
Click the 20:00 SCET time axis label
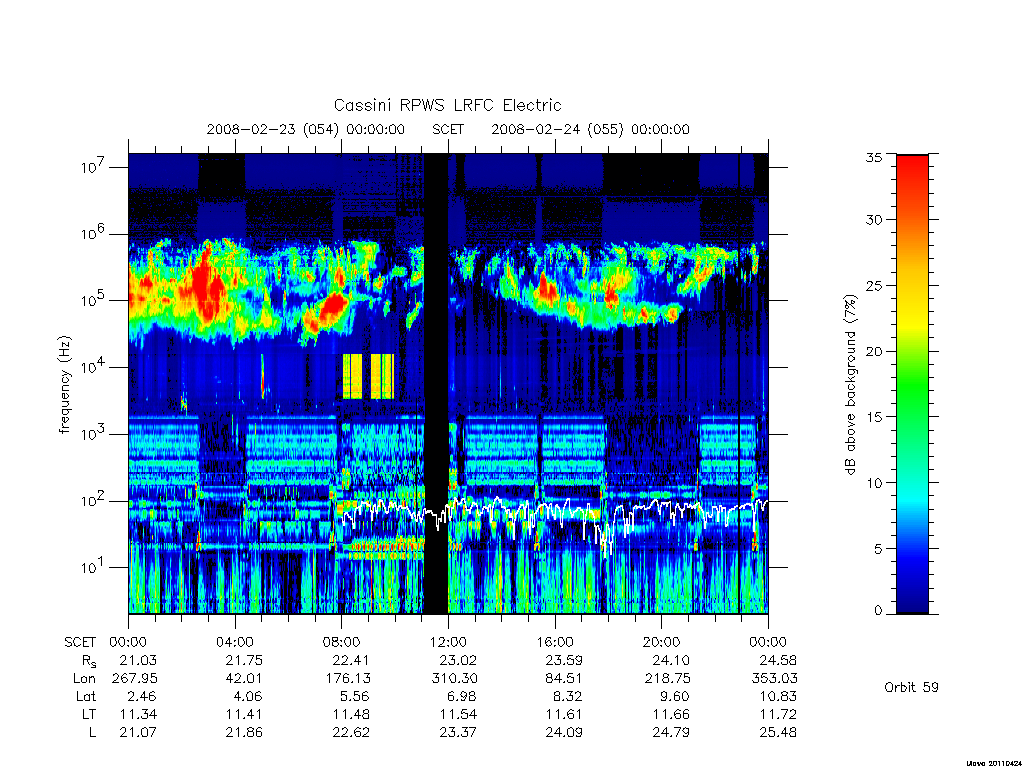(661, 642)
